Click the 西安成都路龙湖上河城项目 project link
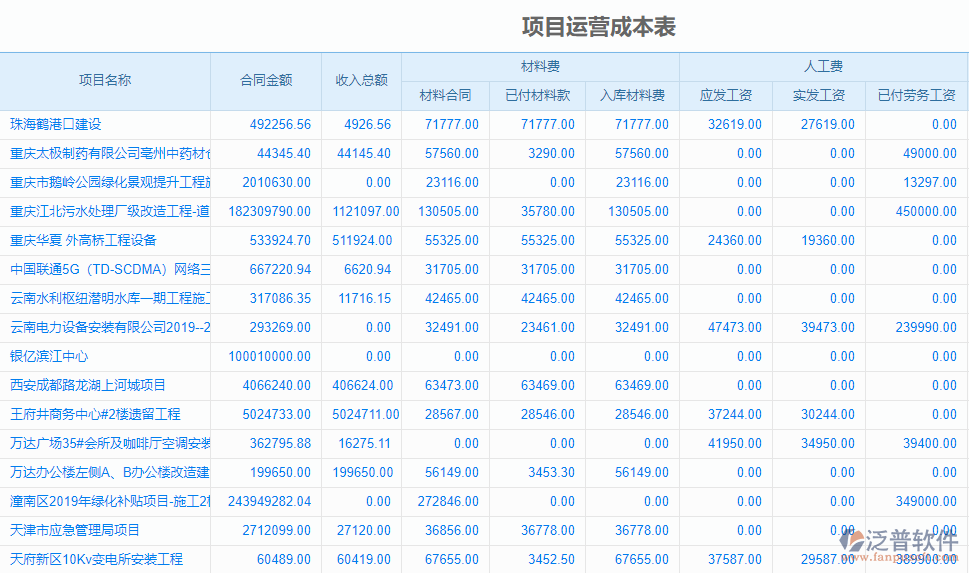Viewport: 969px width, 573px height. [88, 386]
